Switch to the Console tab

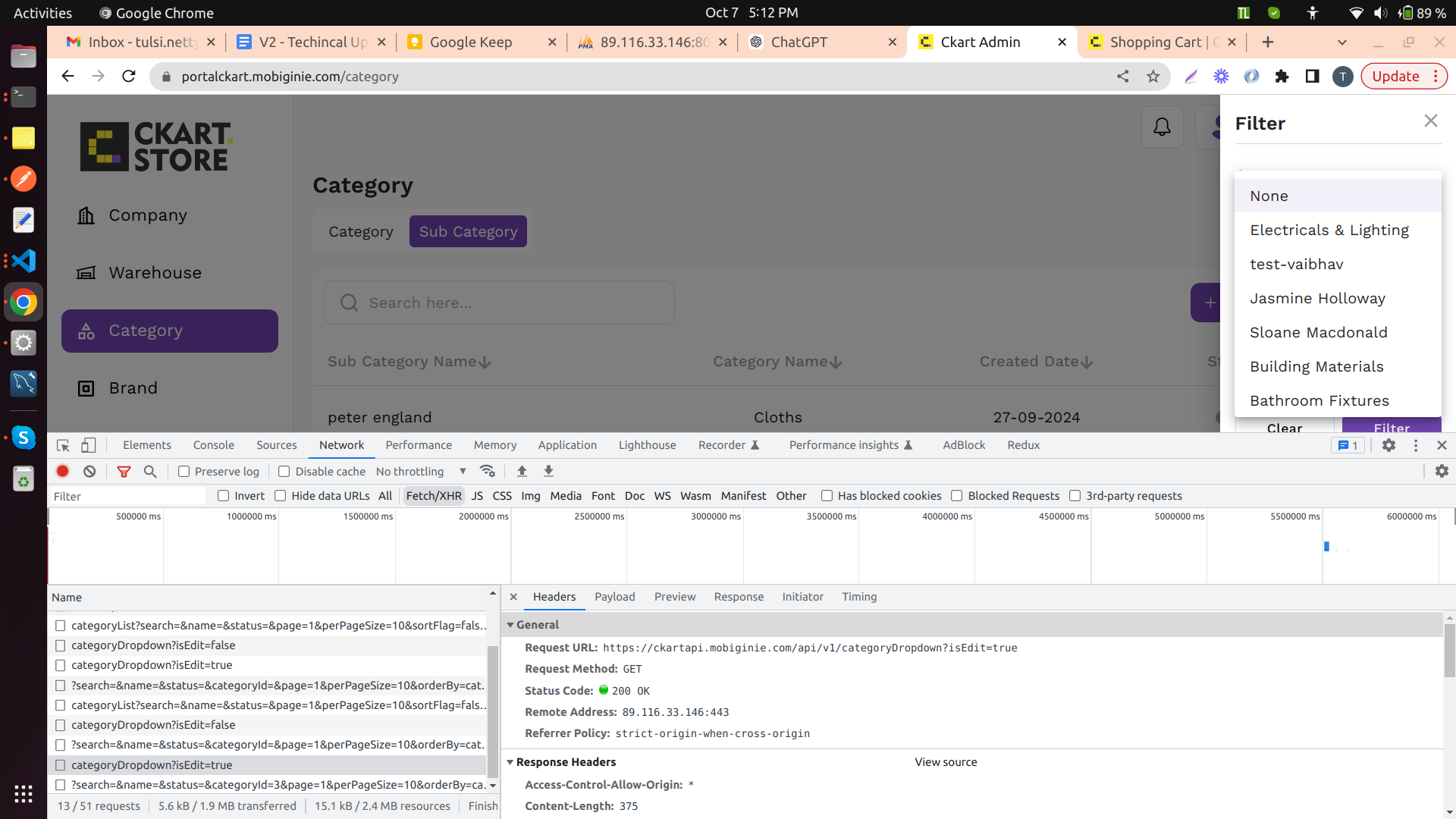point(213,445)
